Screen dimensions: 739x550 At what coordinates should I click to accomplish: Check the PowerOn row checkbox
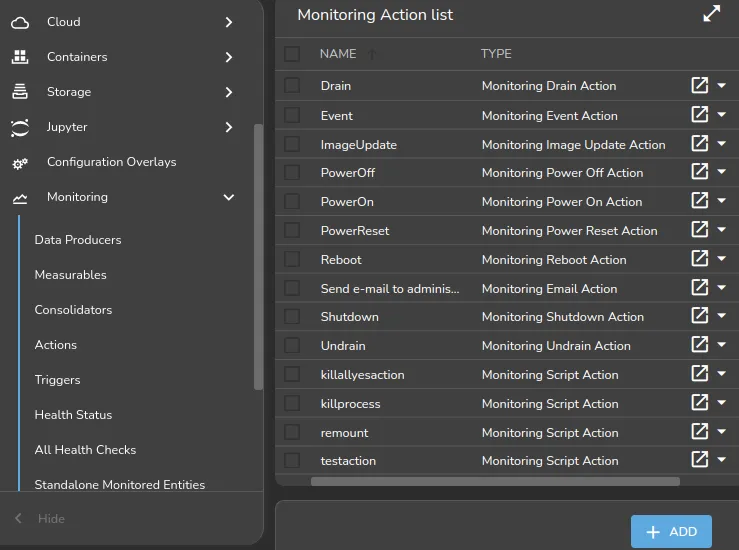(292, 201)
